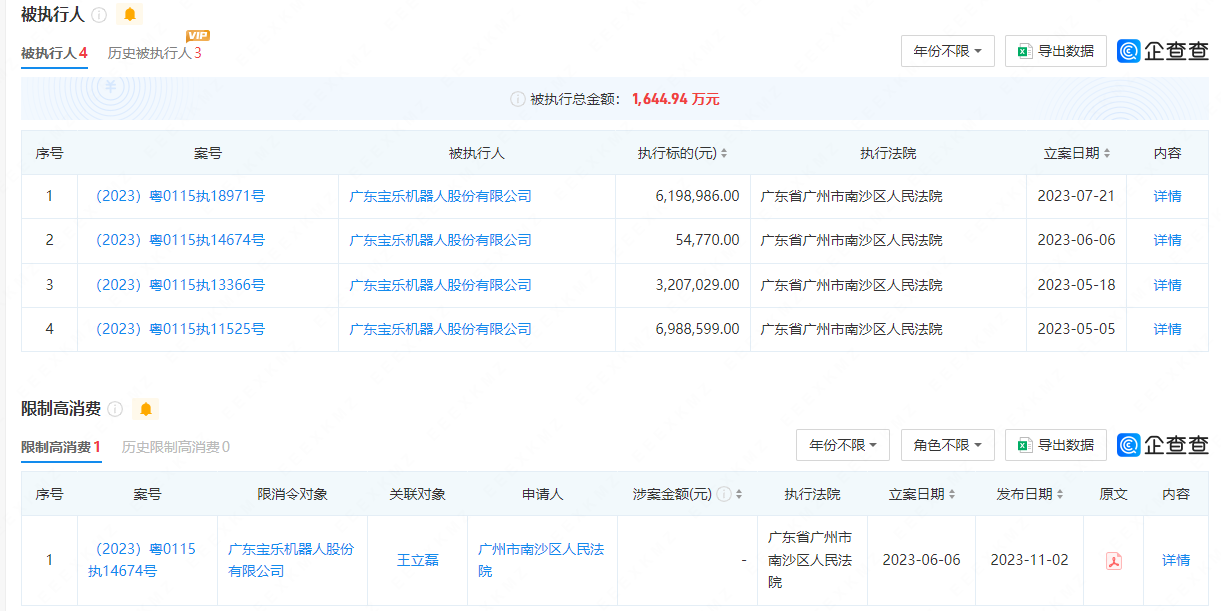Click the bell alert icon beside 限制高消费
The image size is (1221, 611).
(x=146, y=409)
